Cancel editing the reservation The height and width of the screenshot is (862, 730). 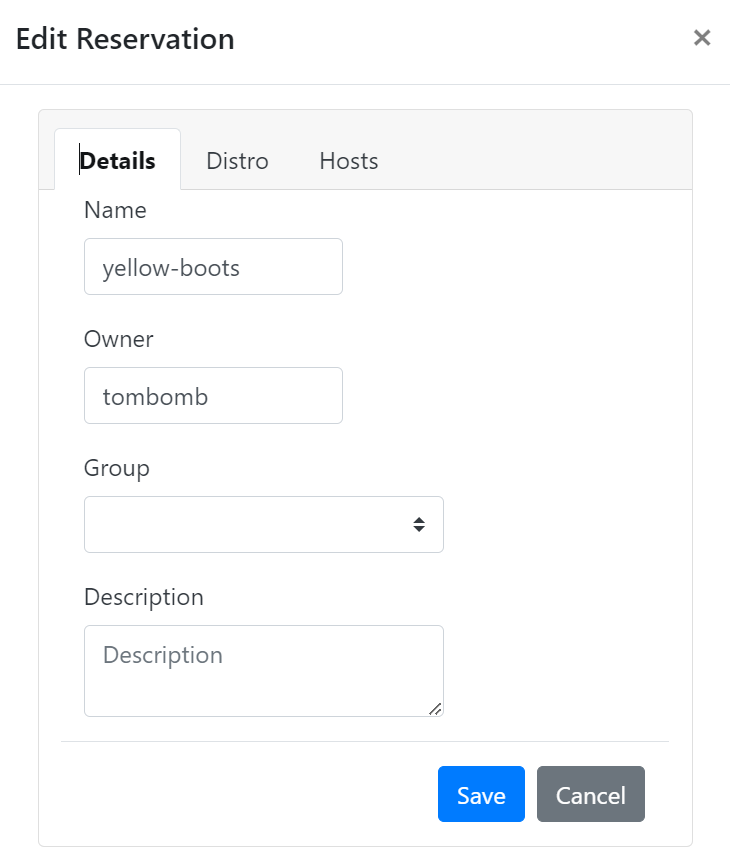(x=591, y=794)
